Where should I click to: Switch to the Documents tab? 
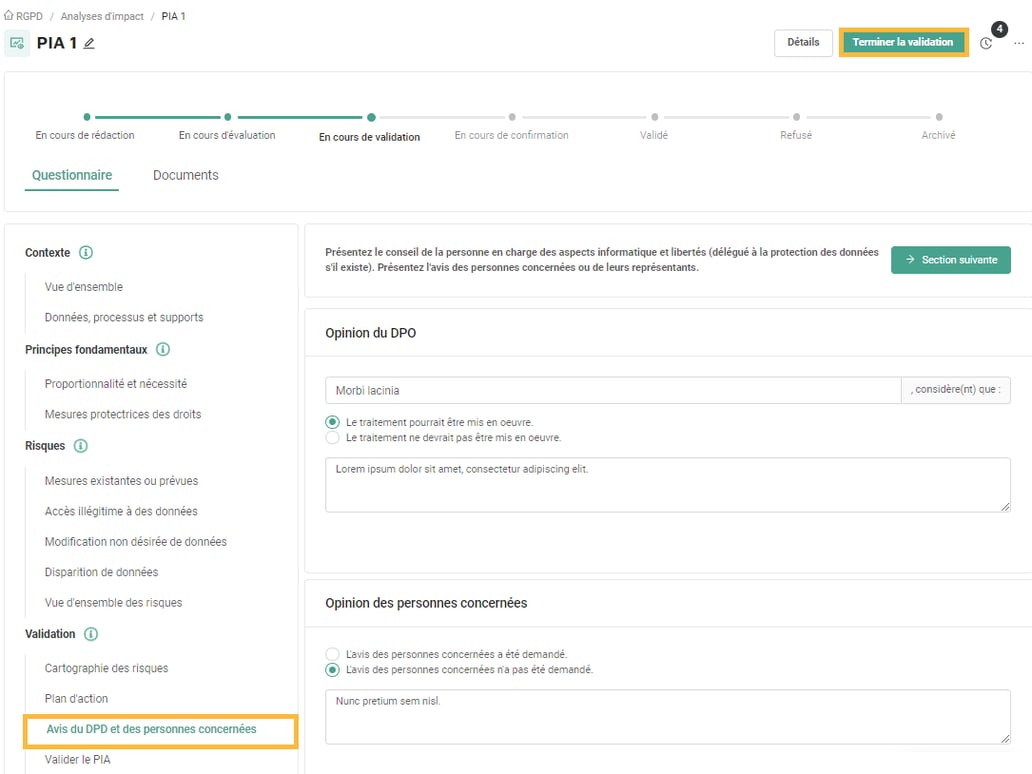pos(186,174)
